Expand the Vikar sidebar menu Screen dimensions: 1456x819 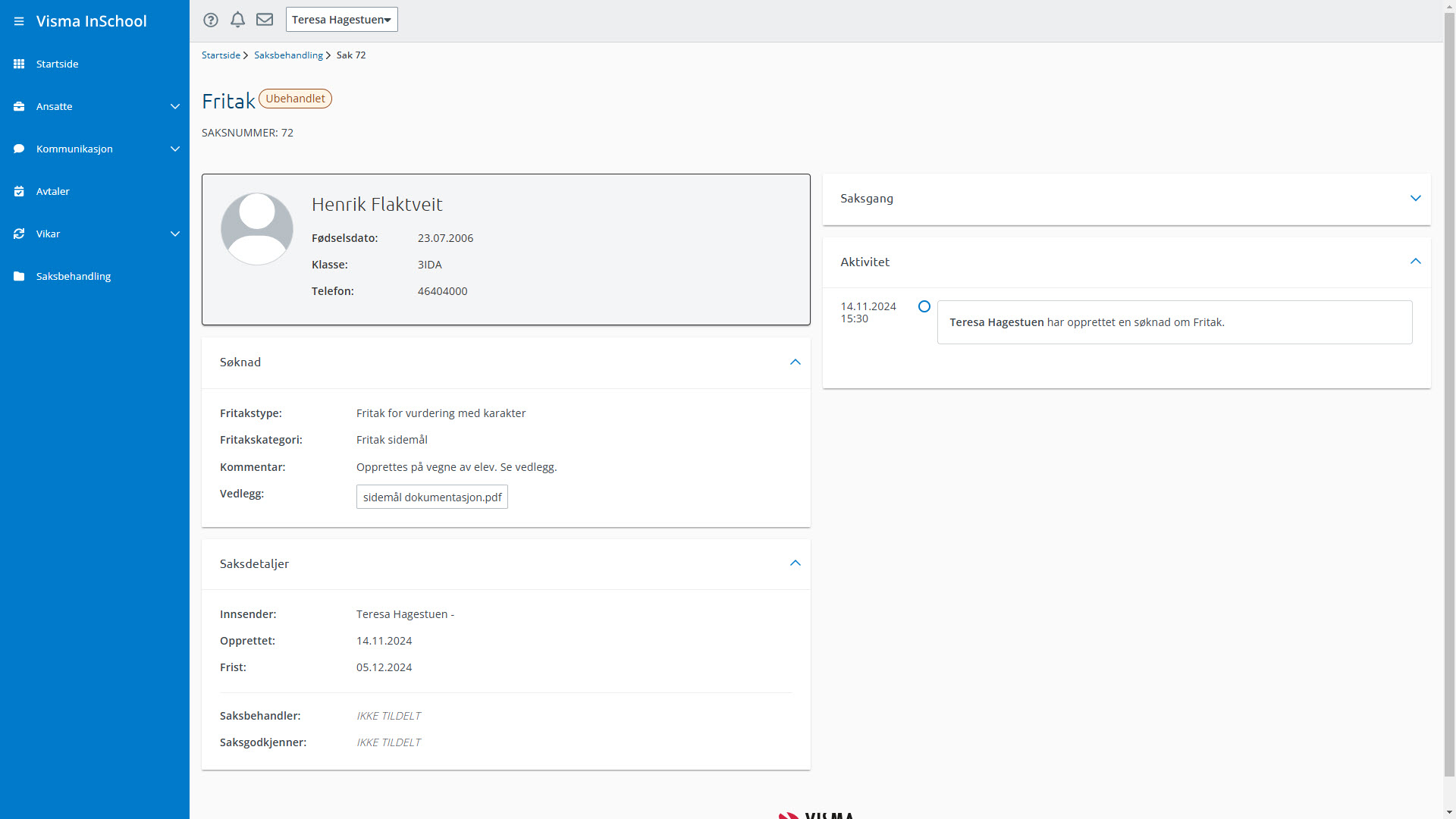pyautogui.click(x=175, y=234)
